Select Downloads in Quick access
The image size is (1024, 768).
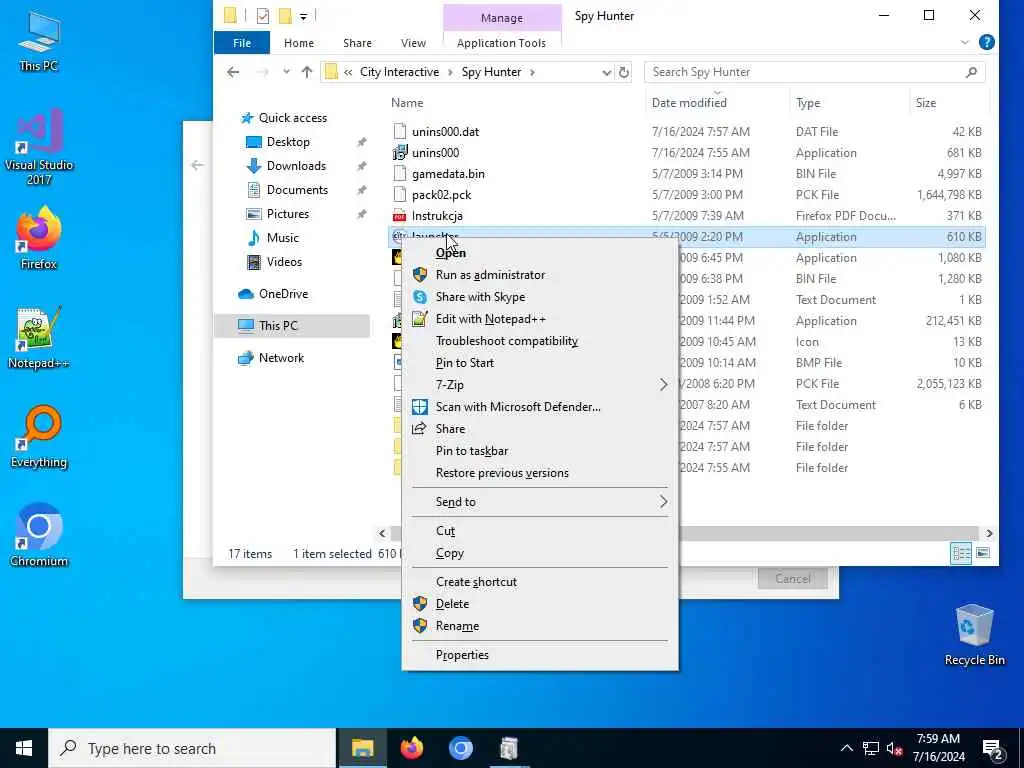[x=296, y=166]
